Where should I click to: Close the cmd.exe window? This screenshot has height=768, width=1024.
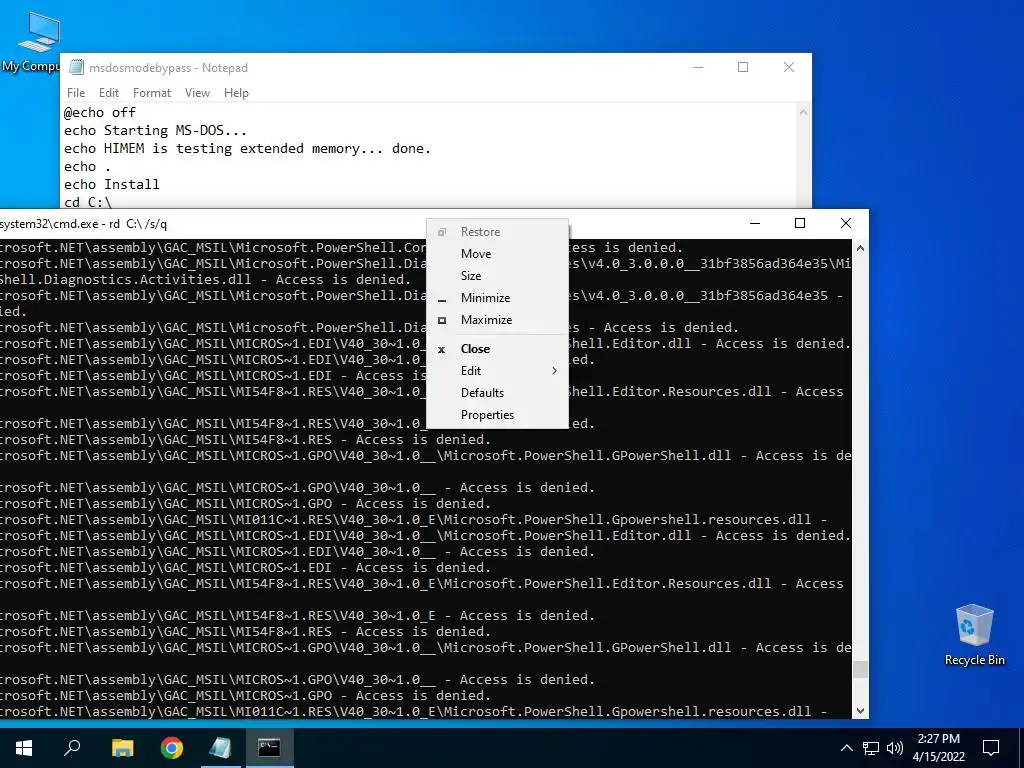click(846, 223)
